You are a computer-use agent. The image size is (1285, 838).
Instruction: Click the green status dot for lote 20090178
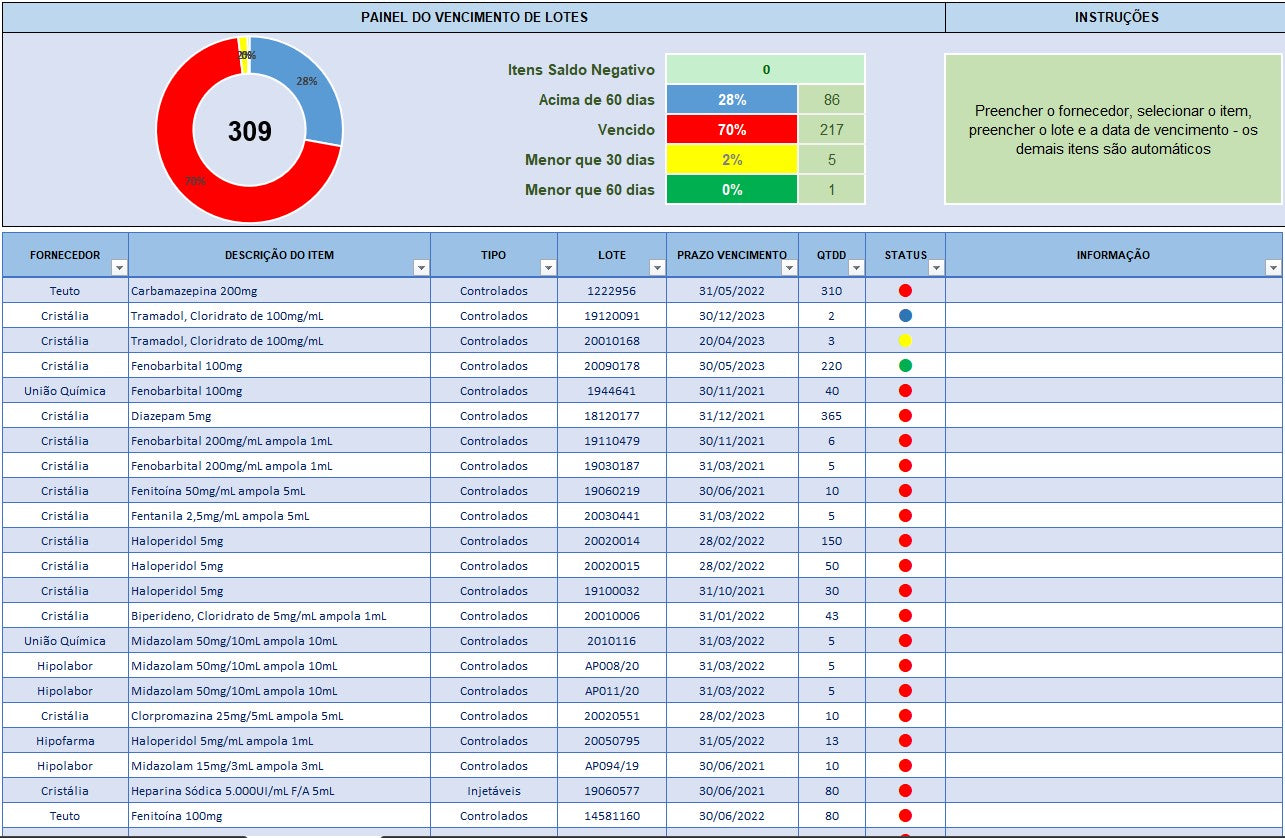click(x=905, y=366)
